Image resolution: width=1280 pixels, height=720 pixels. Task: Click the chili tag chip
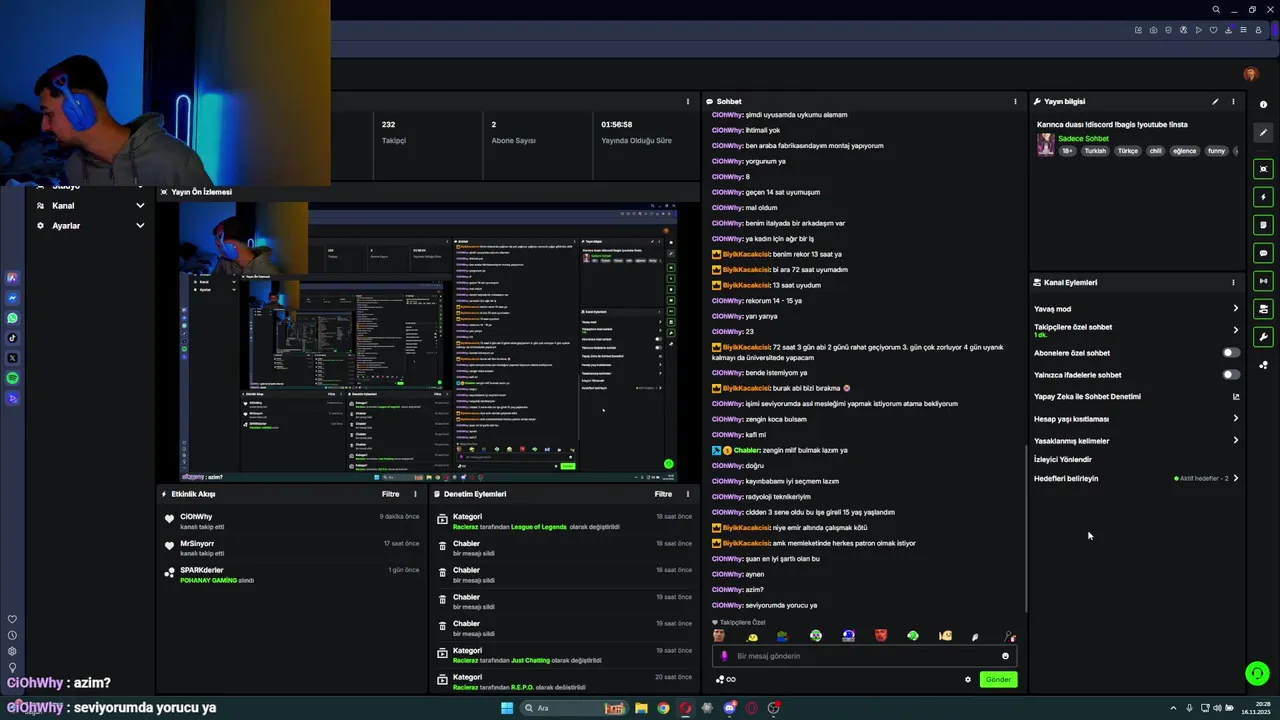point(1155,151)
